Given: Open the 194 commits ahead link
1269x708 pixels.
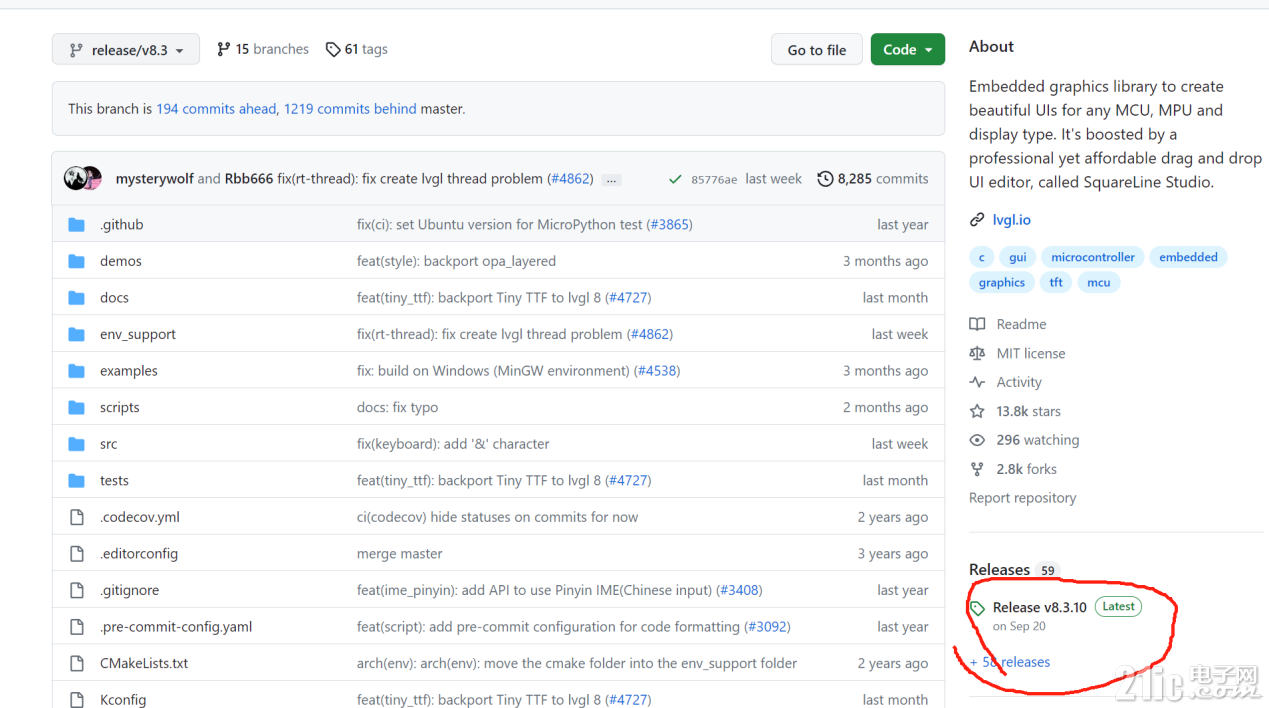Looking at the screenshot, I should click(216, 109).
